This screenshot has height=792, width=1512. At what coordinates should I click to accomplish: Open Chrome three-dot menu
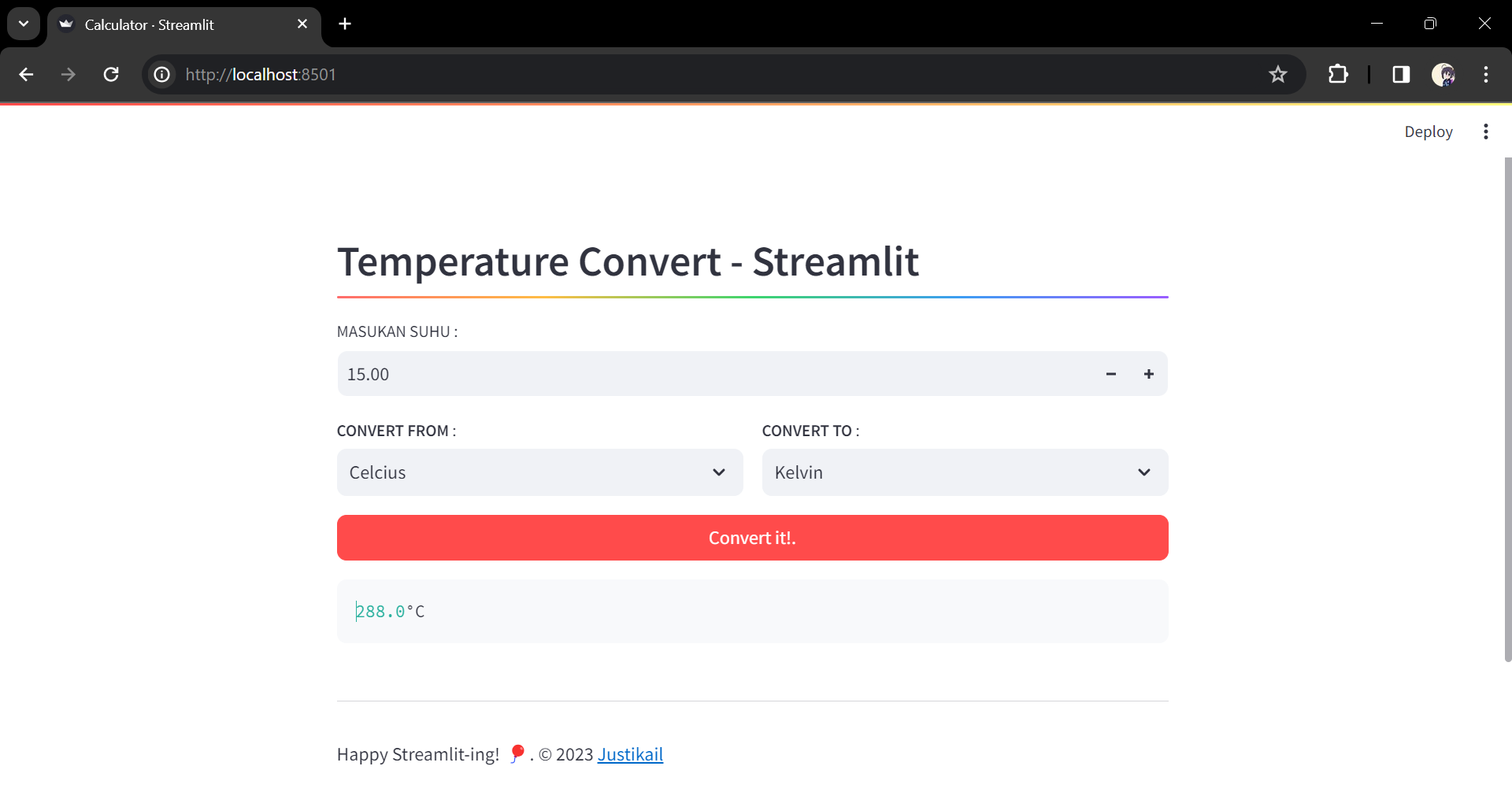pos(1486,74)
